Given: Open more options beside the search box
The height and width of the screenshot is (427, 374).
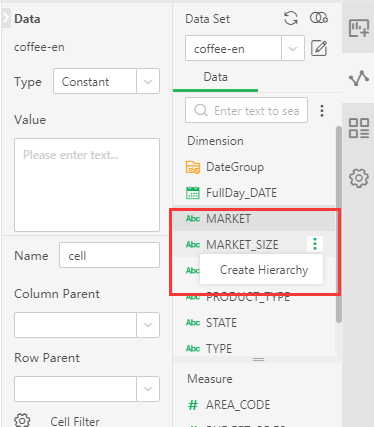Looking at the screenshot, I should (x=322, y=111).
